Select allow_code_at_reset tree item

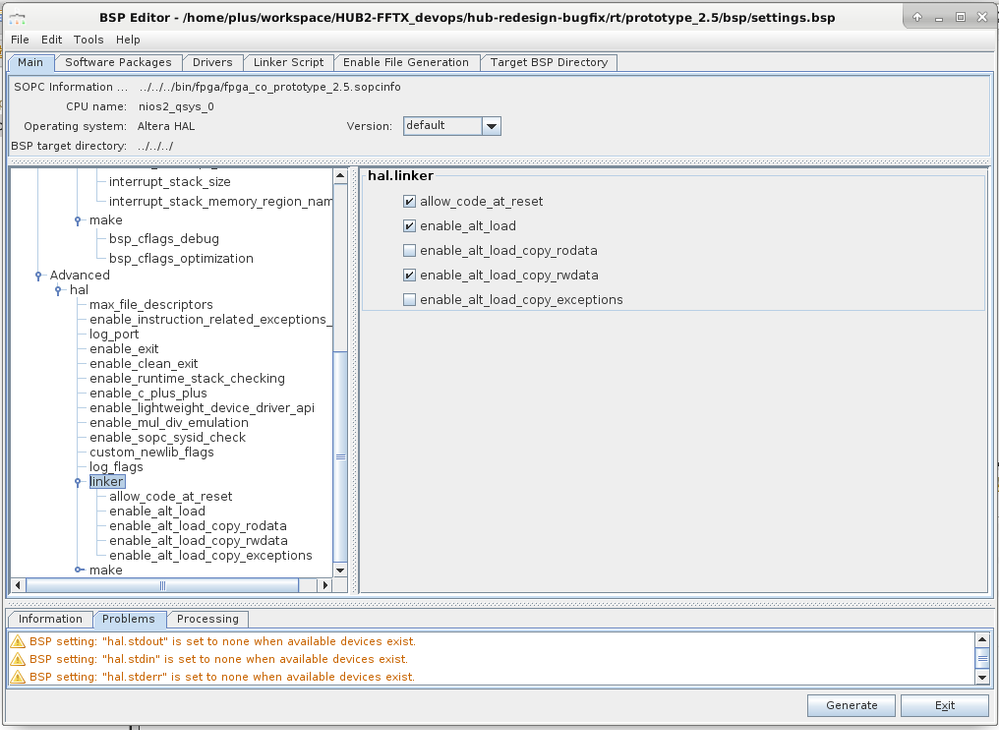pyautogui.click(x=170, y=497)
